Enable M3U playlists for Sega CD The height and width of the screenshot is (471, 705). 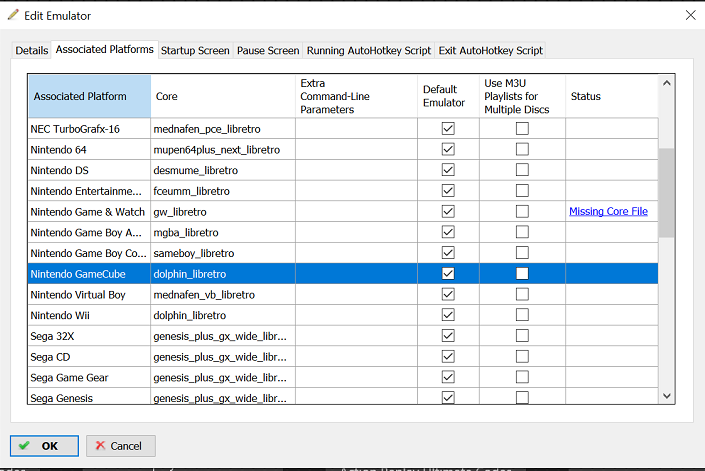tap(522, 356)
